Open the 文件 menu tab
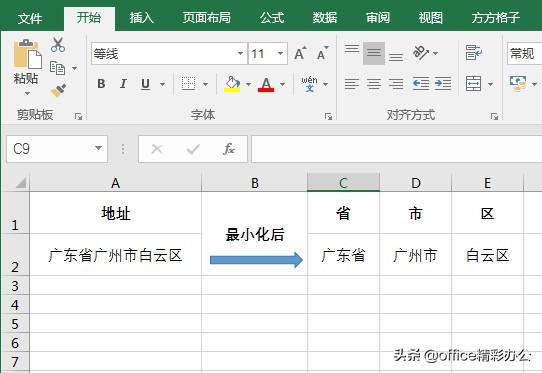 tap(30, 18)
